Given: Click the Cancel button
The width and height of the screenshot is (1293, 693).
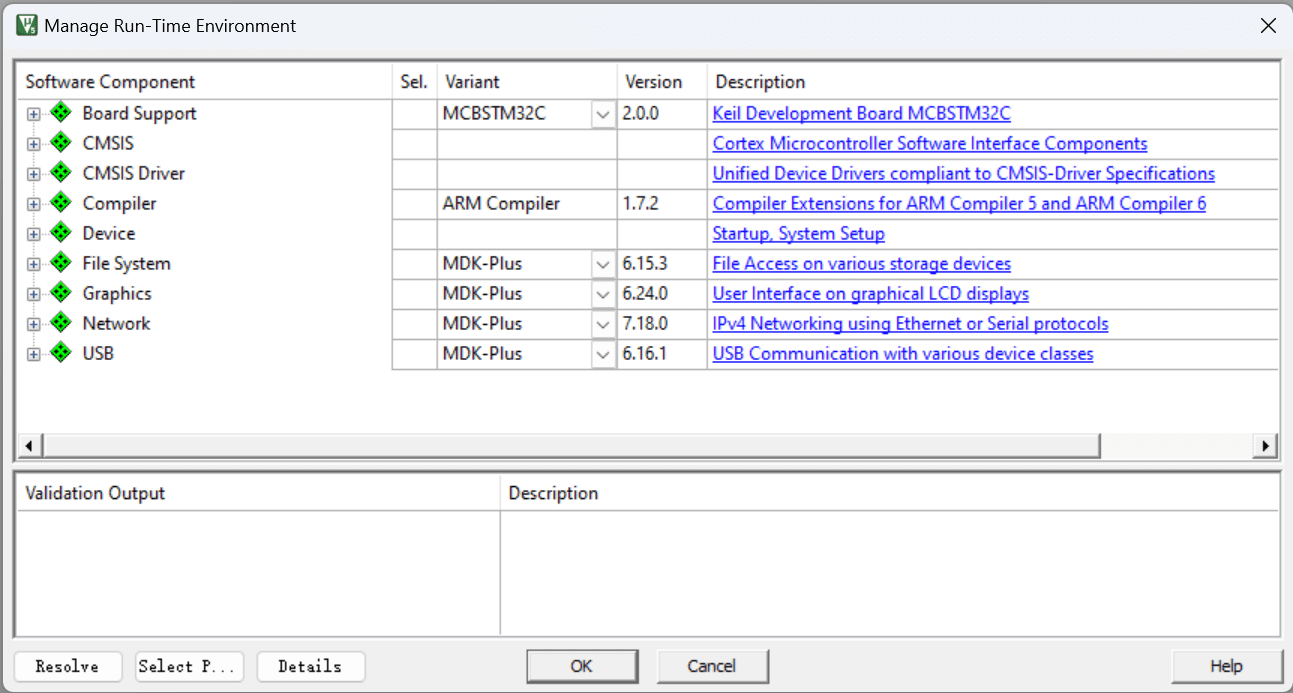Looking at the screenshot, I should (712, 666).
